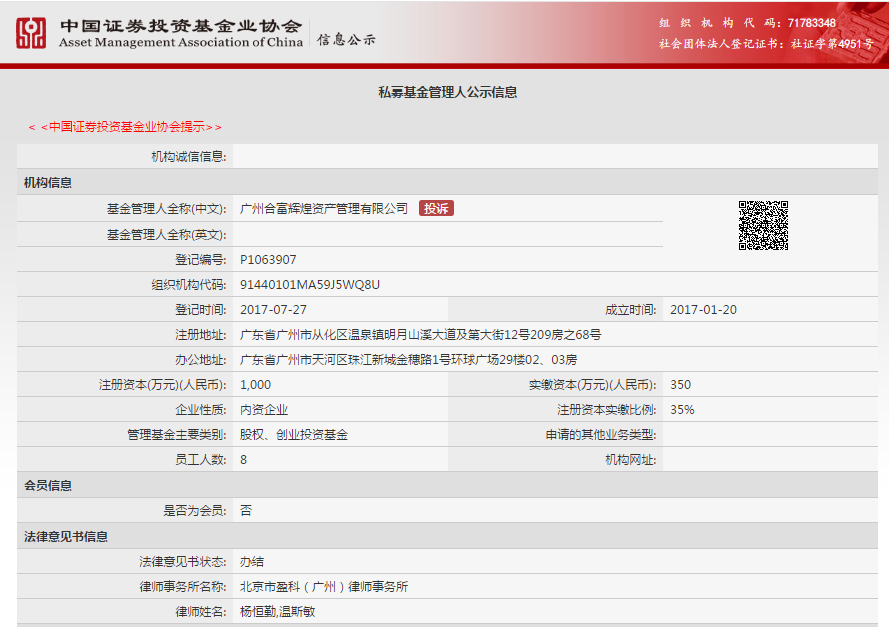The width and height of the screenshot is (889, 627).
Task: Click the 基金管理人全称(中文) label
Action: (x=167, y=209)
